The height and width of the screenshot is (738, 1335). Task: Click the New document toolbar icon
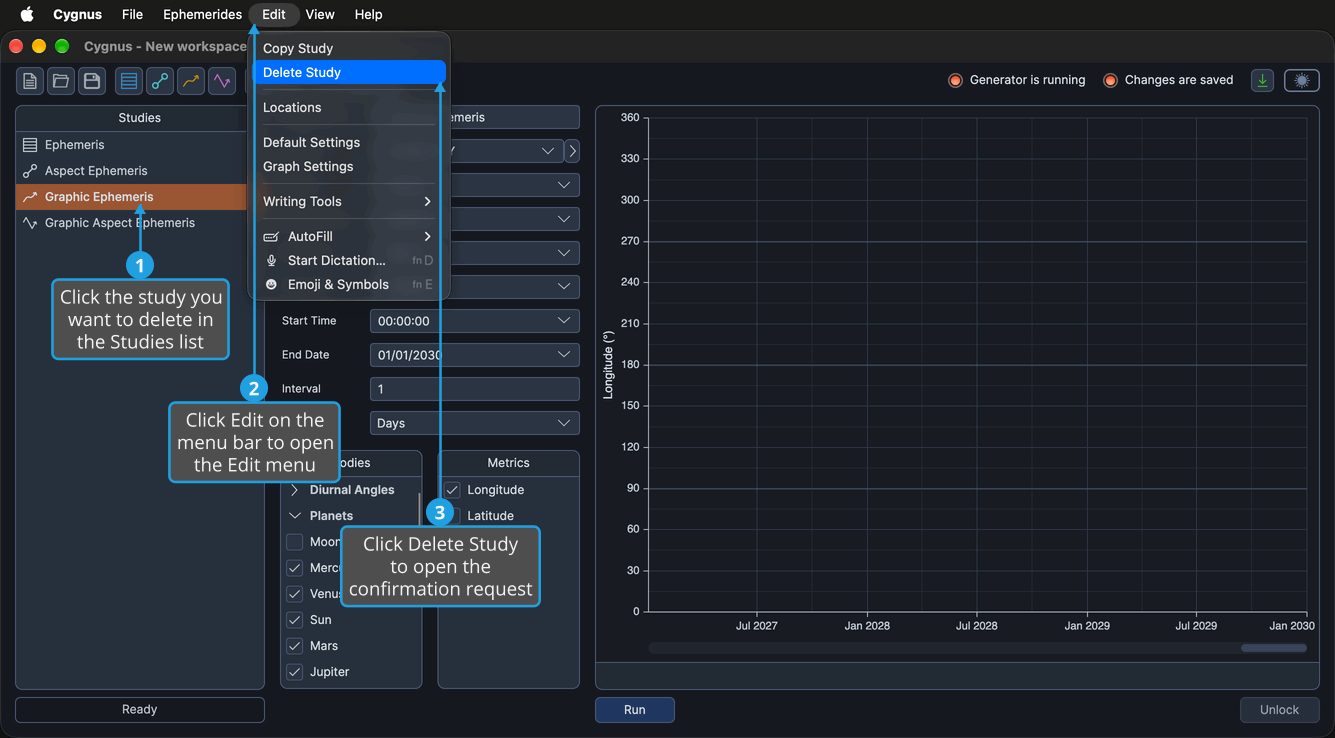[30, 81]
